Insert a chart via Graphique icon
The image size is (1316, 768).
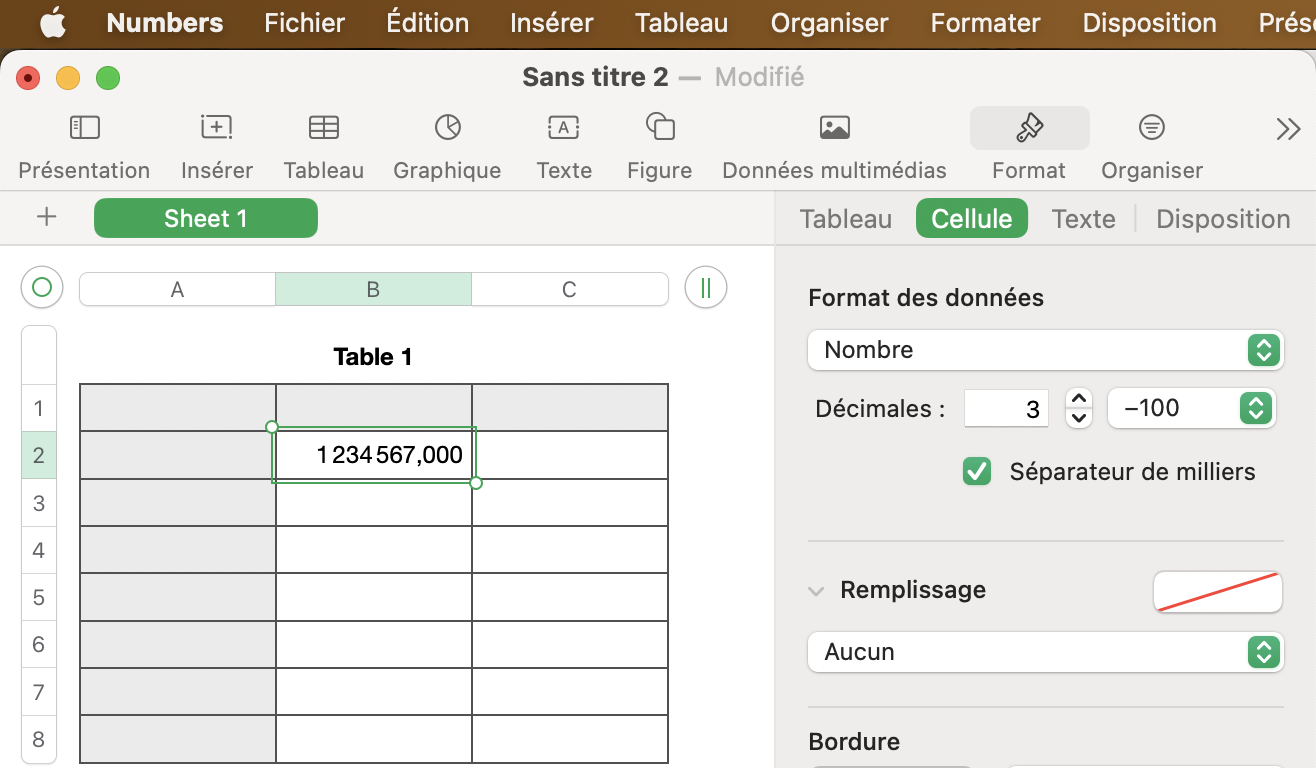pyautogui.click(x=447, y=128)
